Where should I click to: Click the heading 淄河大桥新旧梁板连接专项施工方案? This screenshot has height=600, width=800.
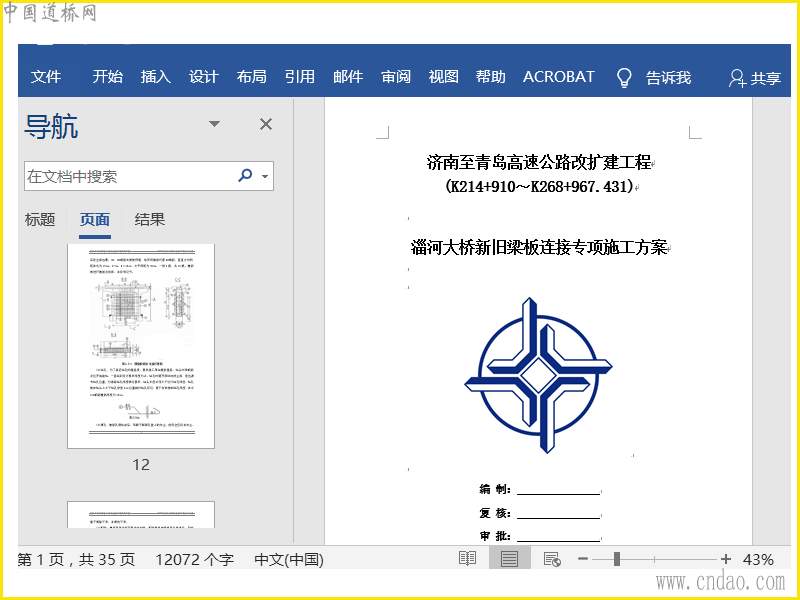(x=539, y=248)
